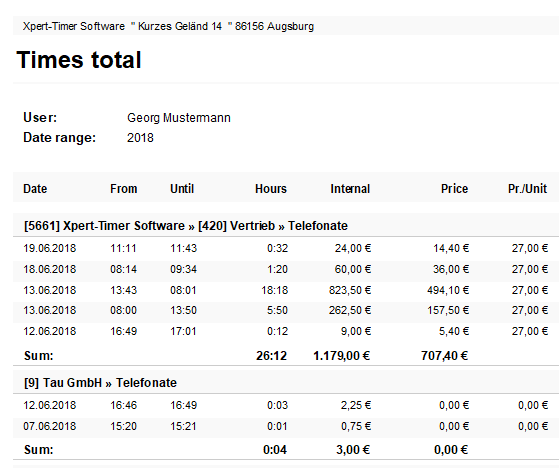Click the 'Date range:' label
Screen dimensions: 559x468
60,138
